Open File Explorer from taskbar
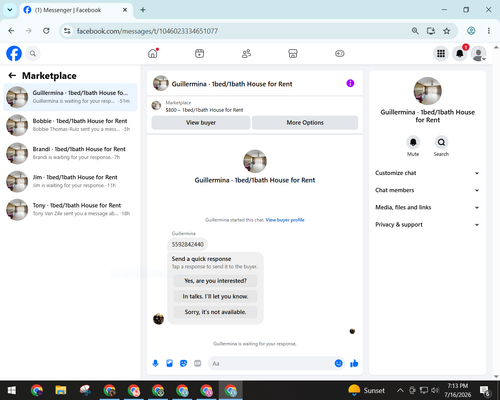 (x=61, y=390)
